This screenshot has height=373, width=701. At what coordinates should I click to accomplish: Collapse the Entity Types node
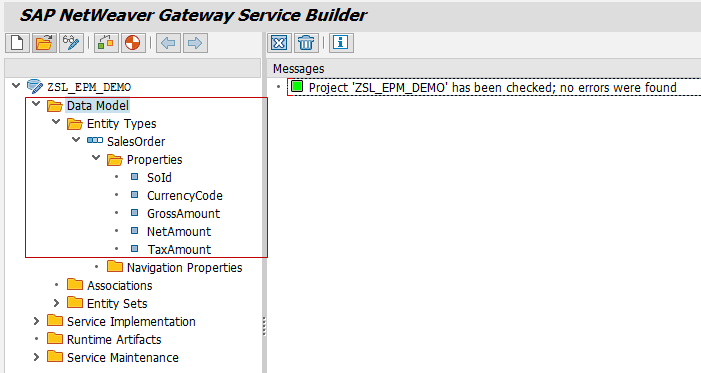click(x=56, y=122)
